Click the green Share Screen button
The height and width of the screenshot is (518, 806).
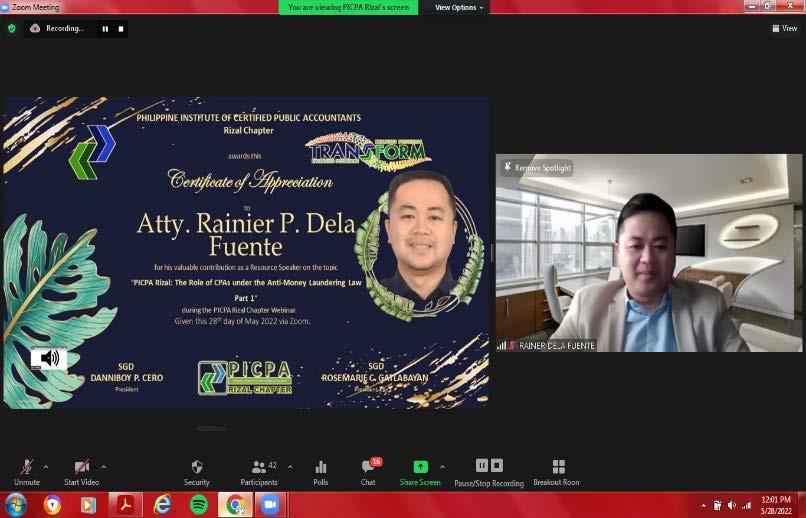[420, 472]
